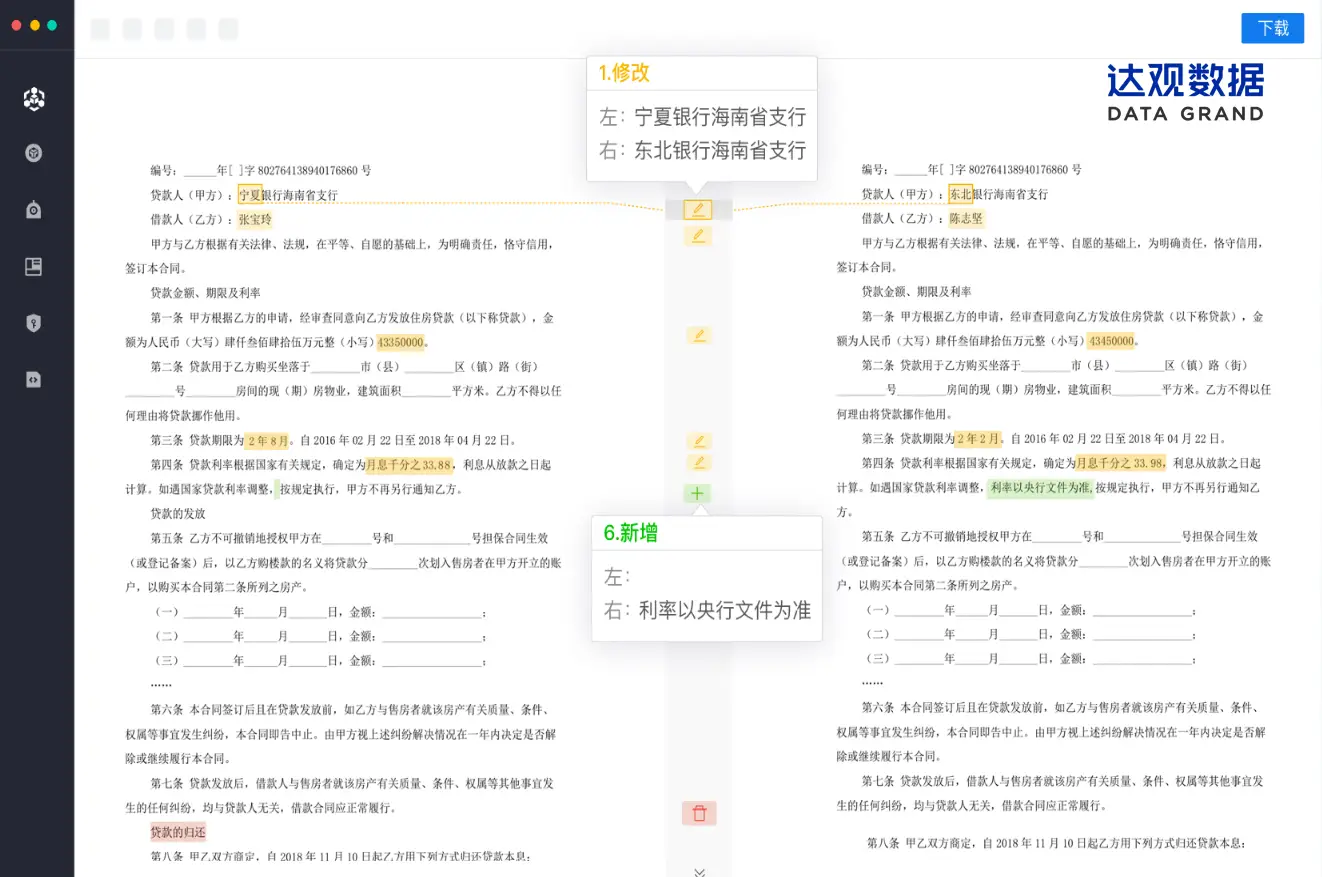
Task: Open the globe tool icon in the left sidebar
Action: click(34, 153)
